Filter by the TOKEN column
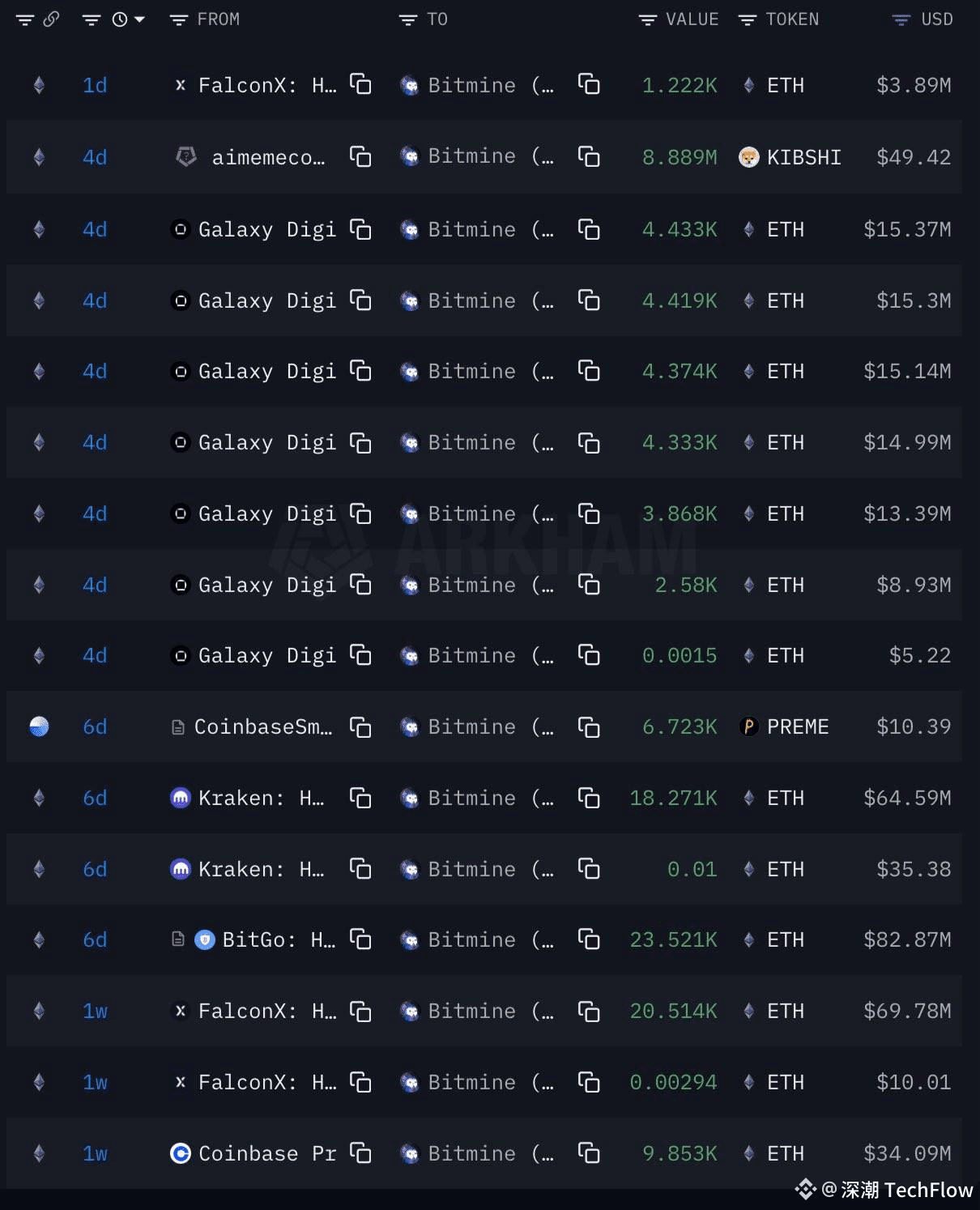 (x=748, y=19)
